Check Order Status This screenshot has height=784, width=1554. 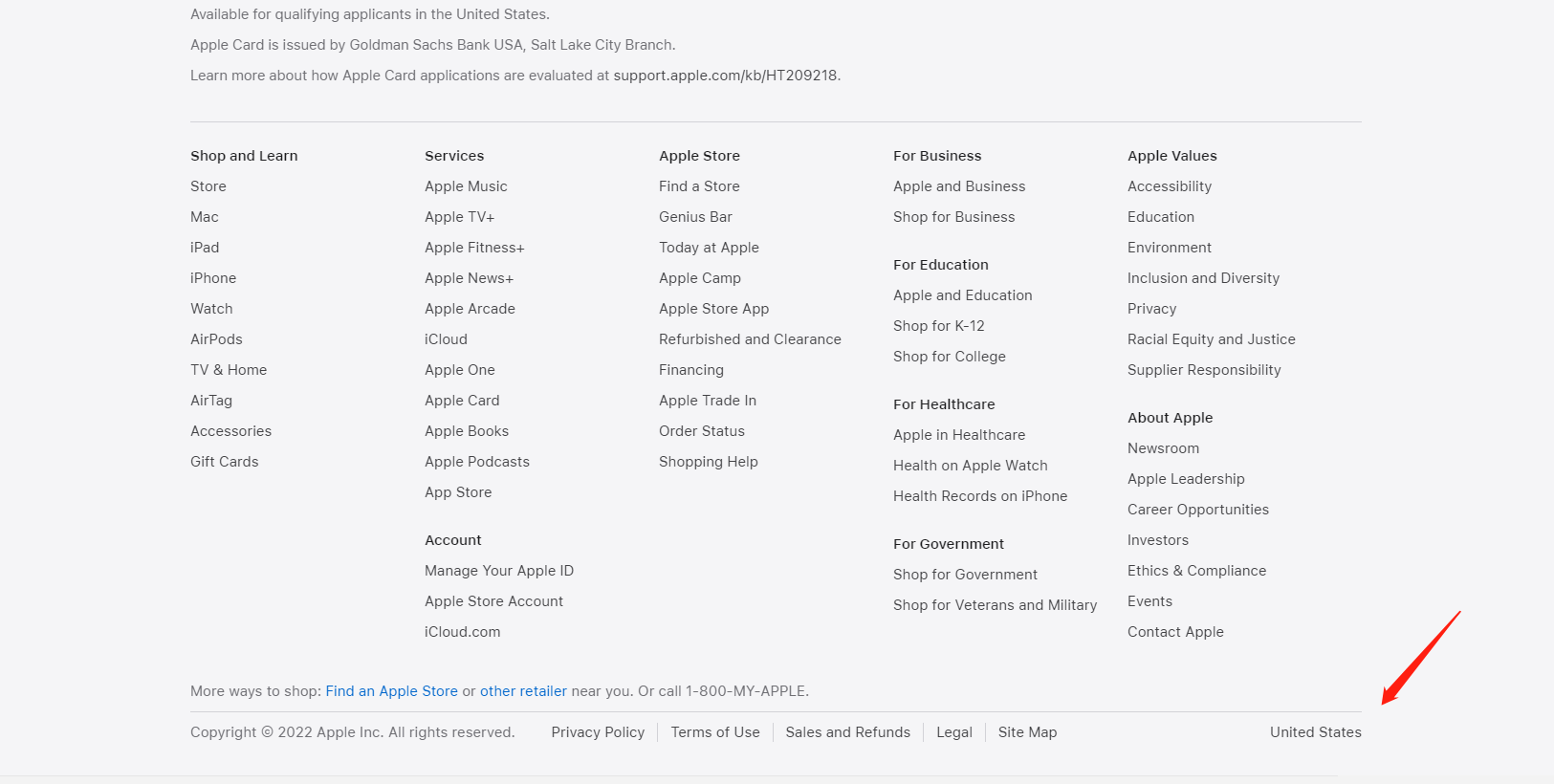pyautogui.click(x=702, y=431)
